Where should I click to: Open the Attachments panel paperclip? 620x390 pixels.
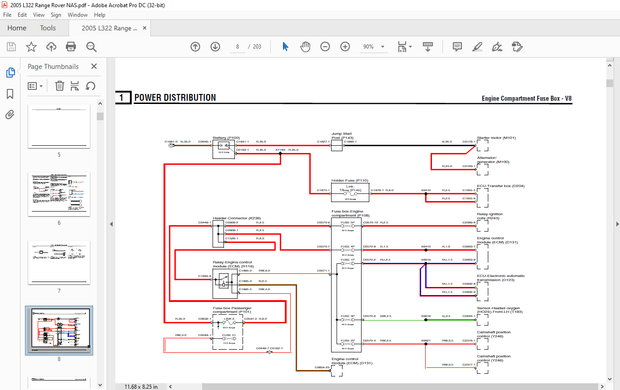click(10, 115)
